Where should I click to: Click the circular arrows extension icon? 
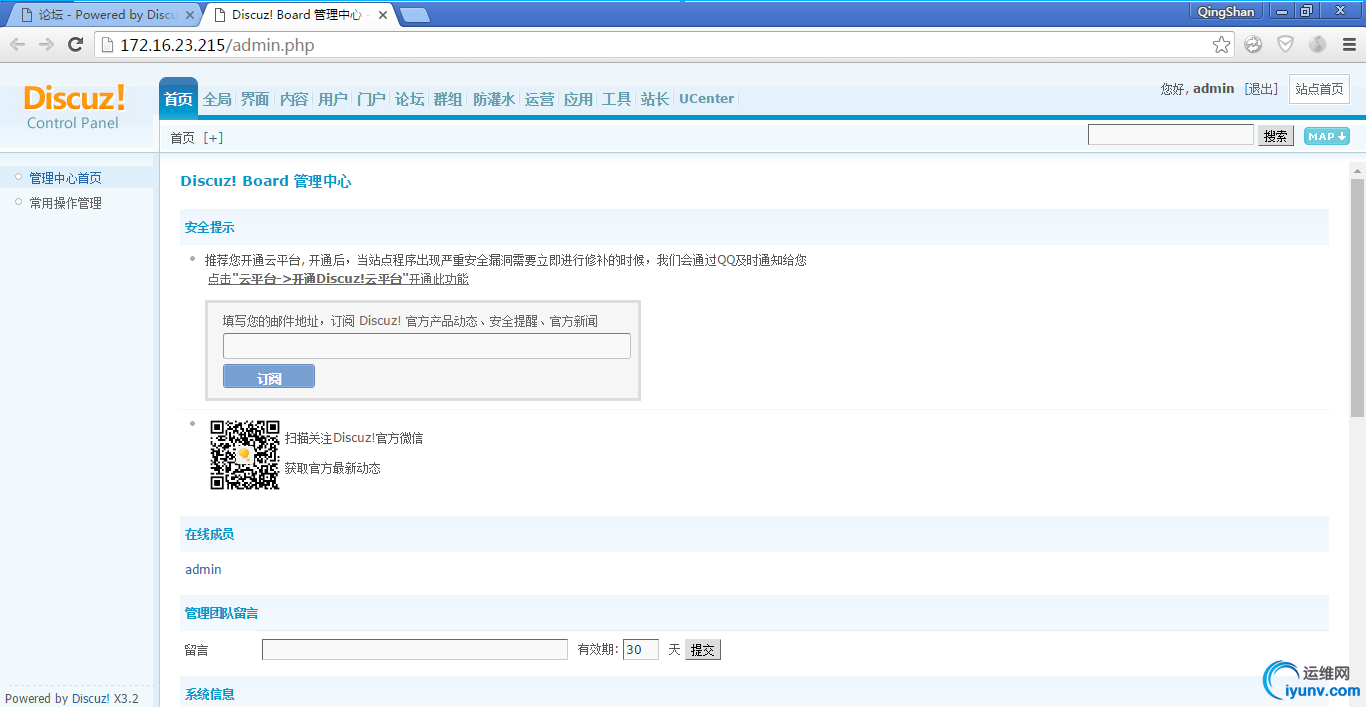1253,44
